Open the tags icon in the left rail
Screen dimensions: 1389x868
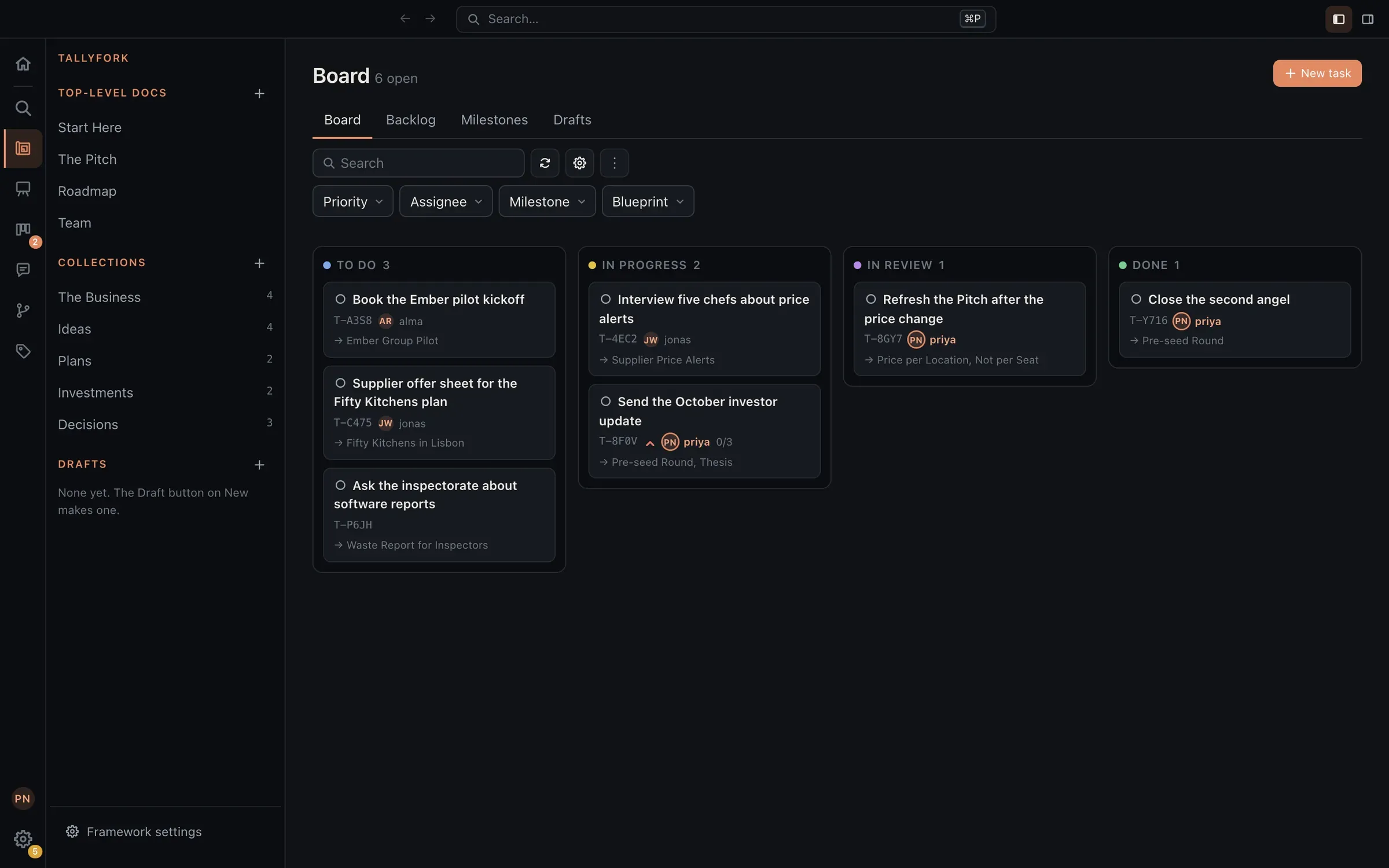23,351
